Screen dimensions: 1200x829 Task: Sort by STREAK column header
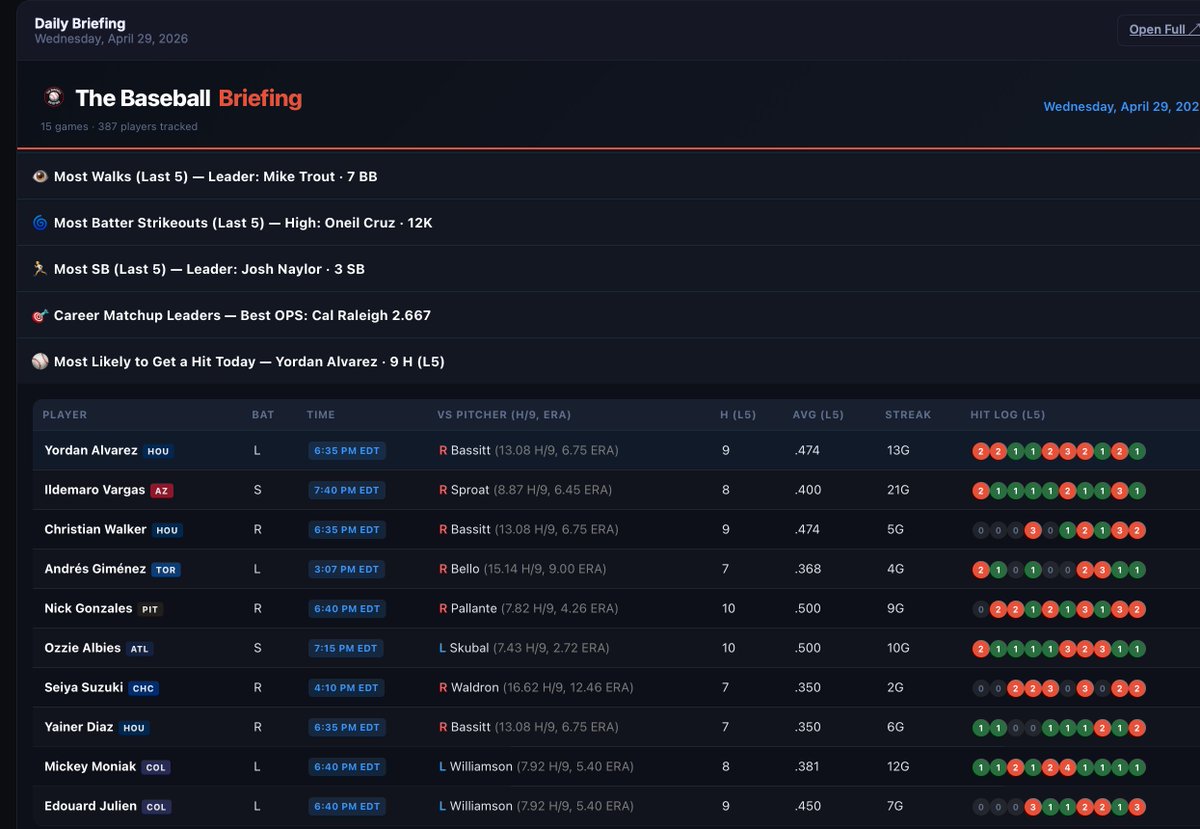[908, 415]
